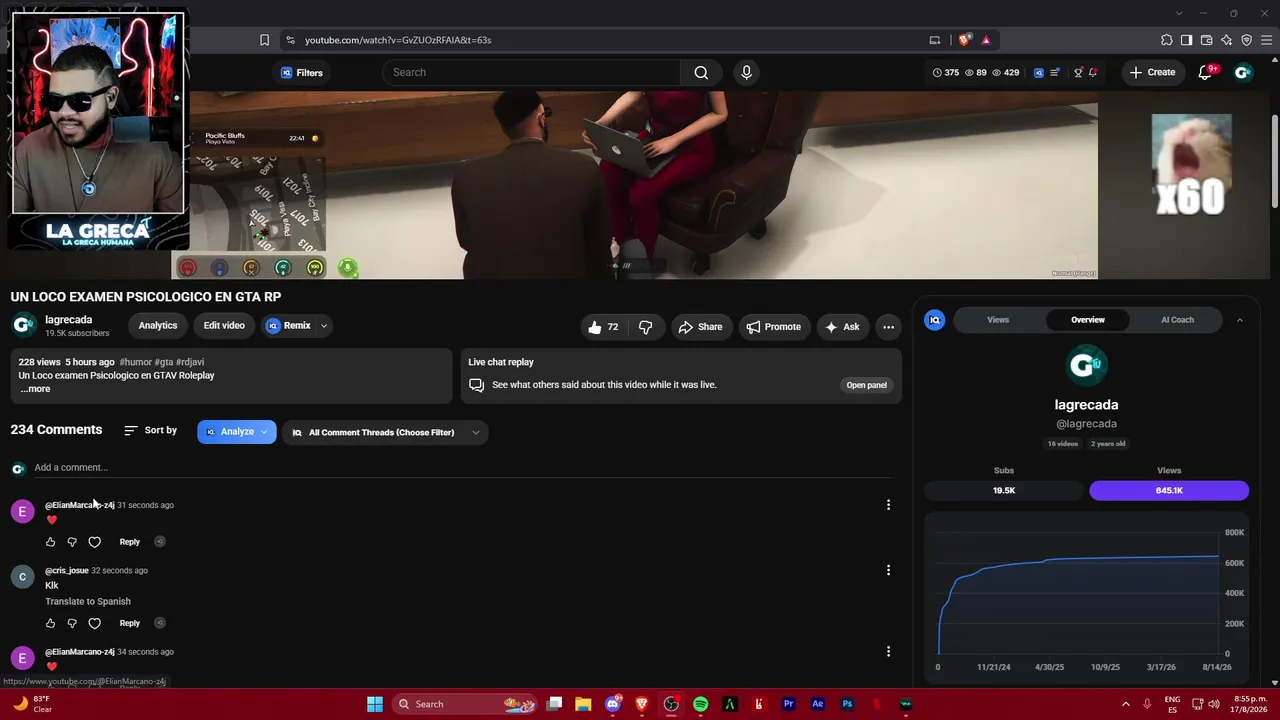Open options menu for first ElianMarcano comment
This screenshot has height=720, width=1280.
point(888,505)
